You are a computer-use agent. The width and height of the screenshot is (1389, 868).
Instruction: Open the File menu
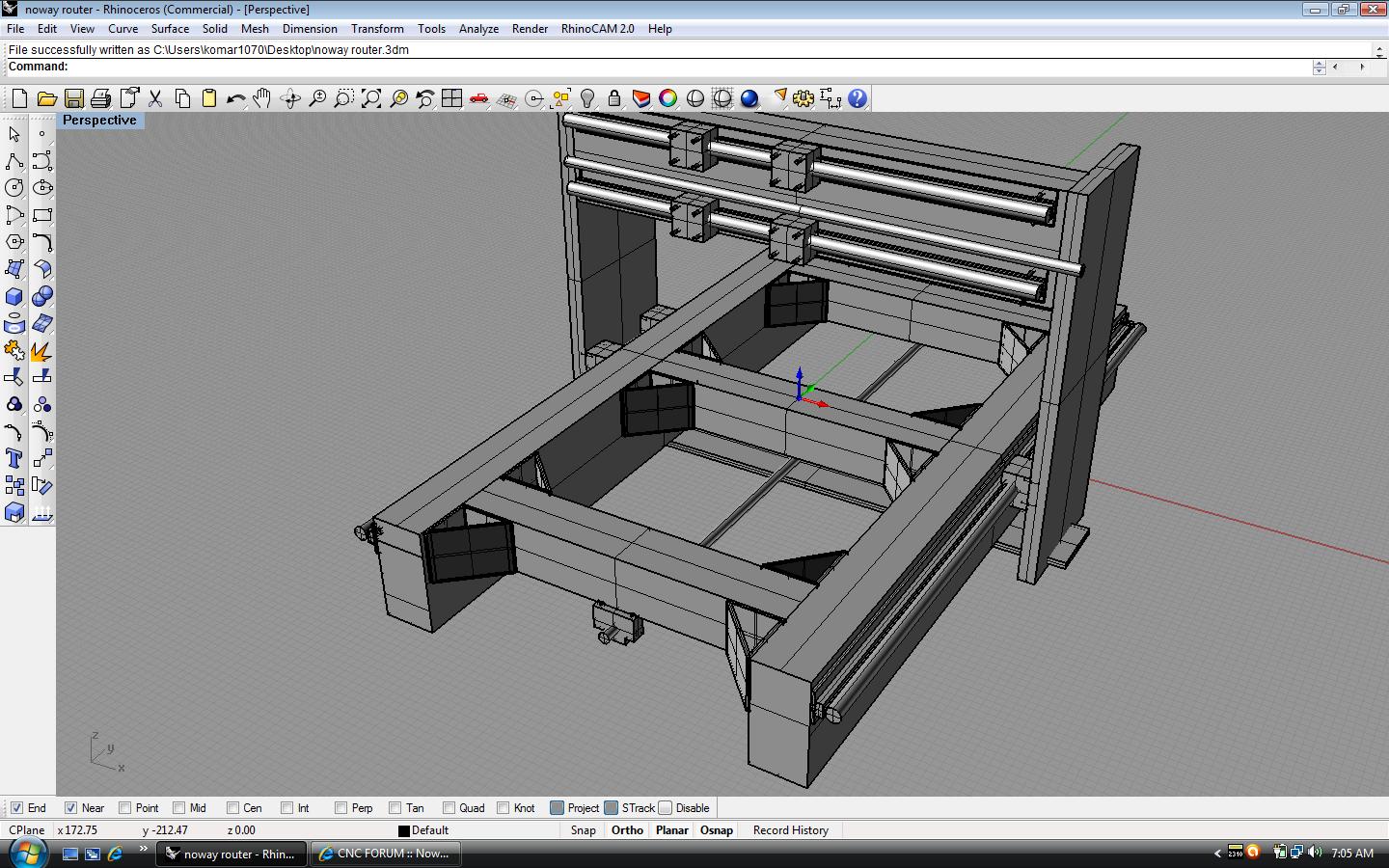click(15, 29)
